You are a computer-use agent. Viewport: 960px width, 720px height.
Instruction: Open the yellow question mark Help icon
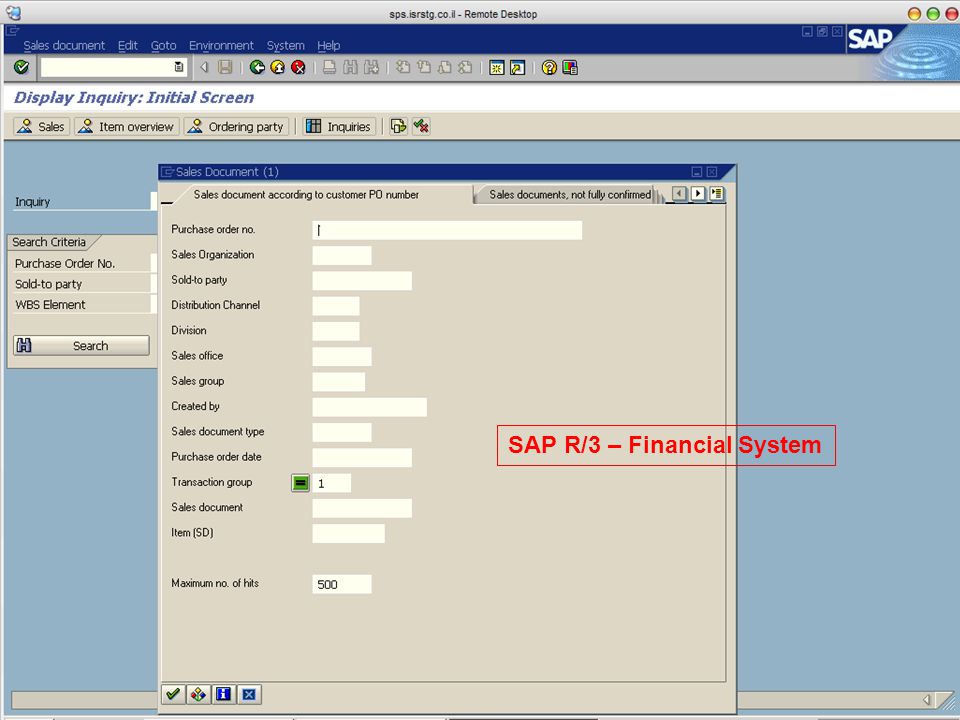coord(549,67)
